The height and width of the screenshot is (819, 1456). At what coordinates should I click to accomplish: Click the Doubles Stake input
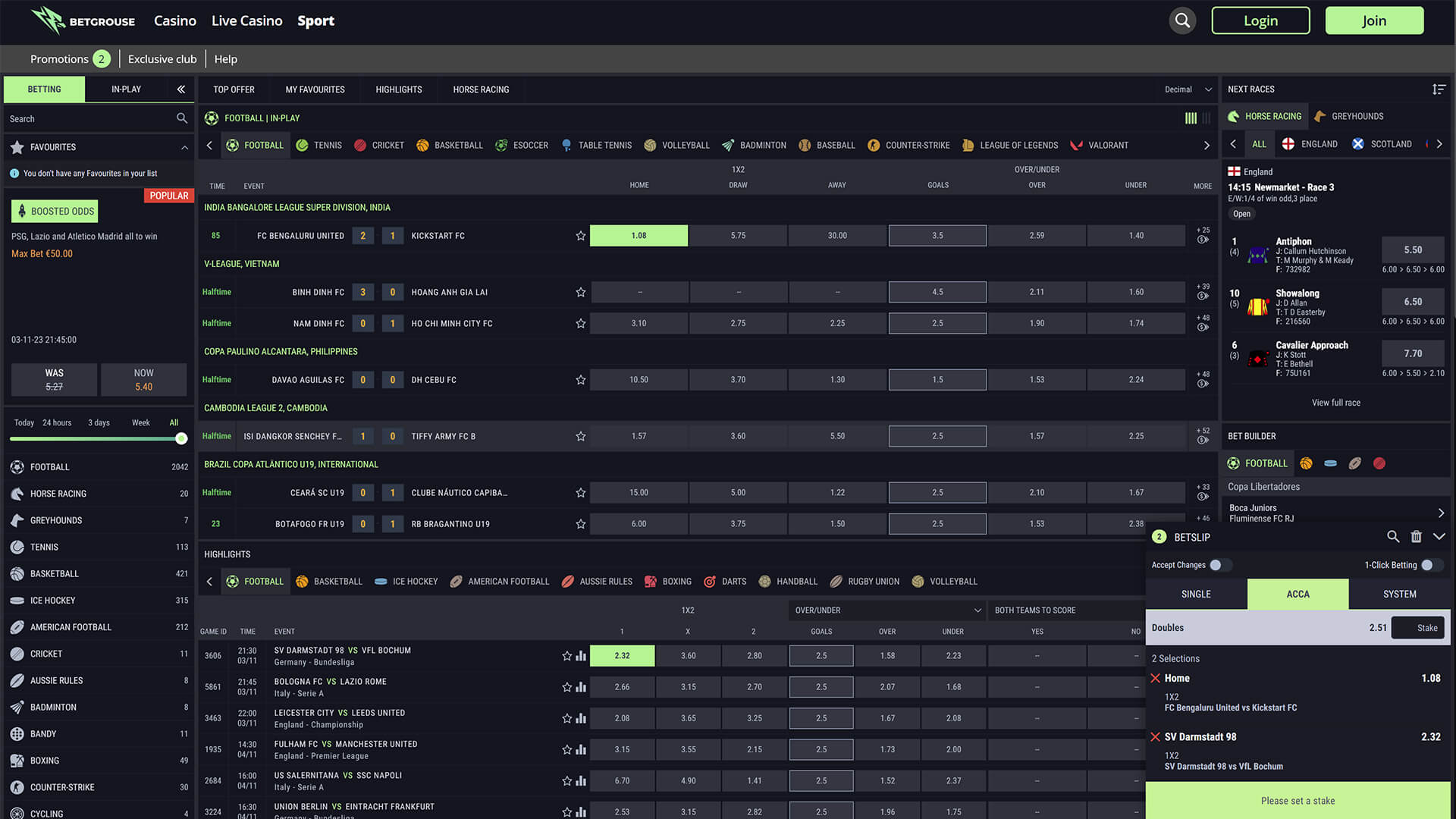1417,628
